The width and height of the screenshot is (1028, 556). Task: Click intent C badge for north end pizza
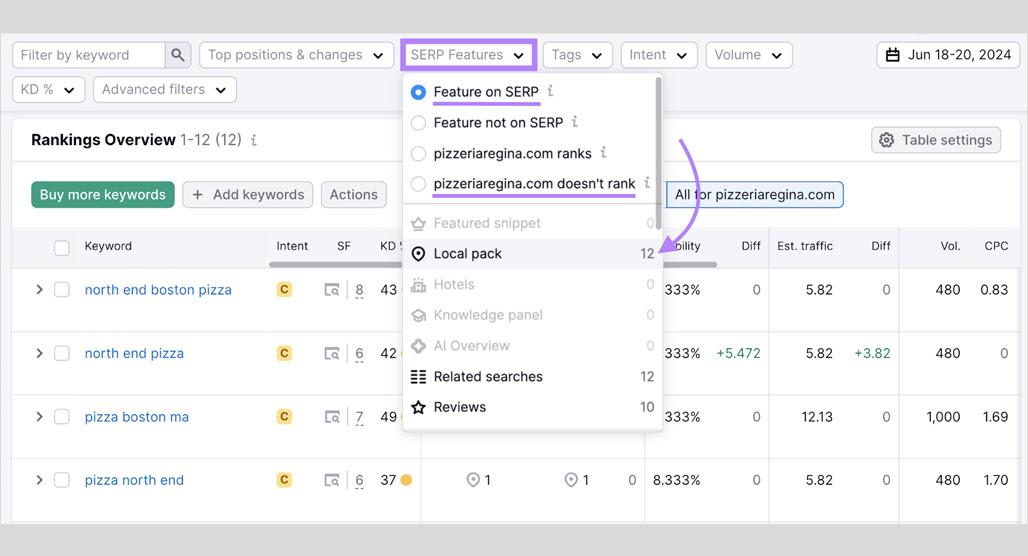(284, 353)
